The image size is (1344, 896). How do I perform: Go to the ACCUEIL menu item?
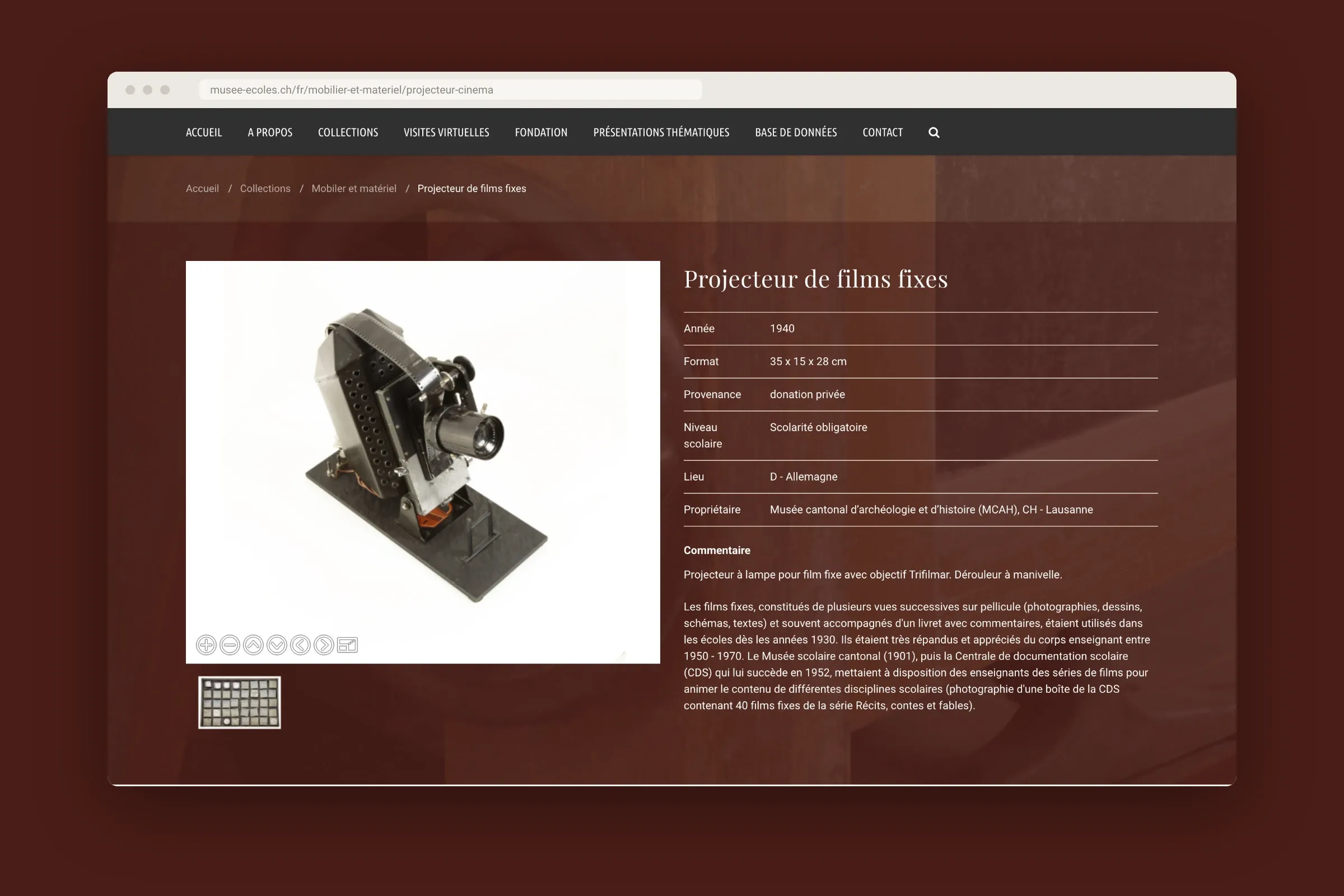(204, 133)
